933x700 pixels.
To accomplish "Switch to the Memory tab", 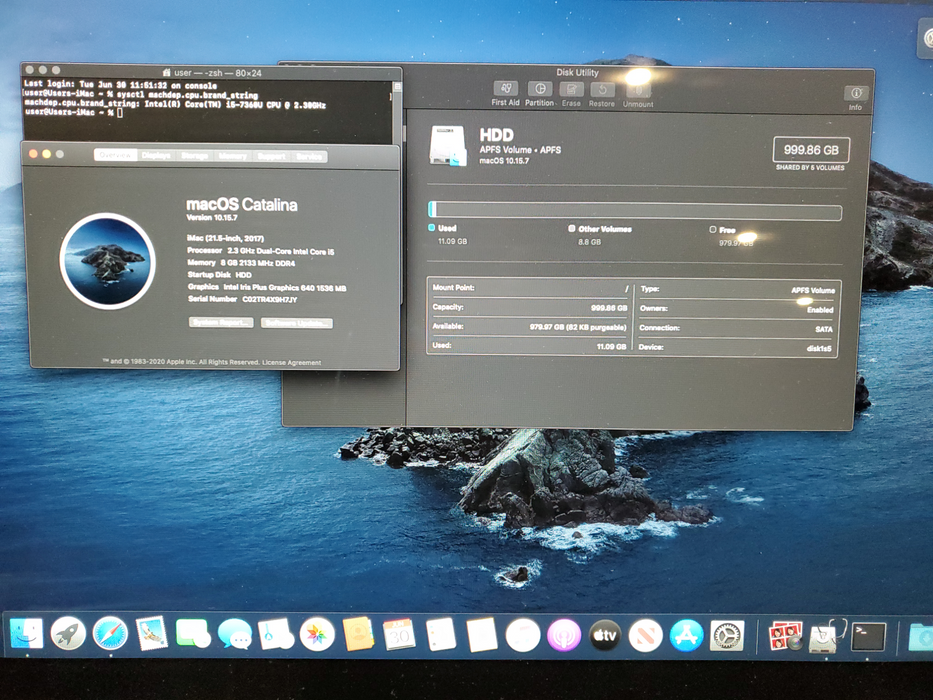I will [233, 156].
